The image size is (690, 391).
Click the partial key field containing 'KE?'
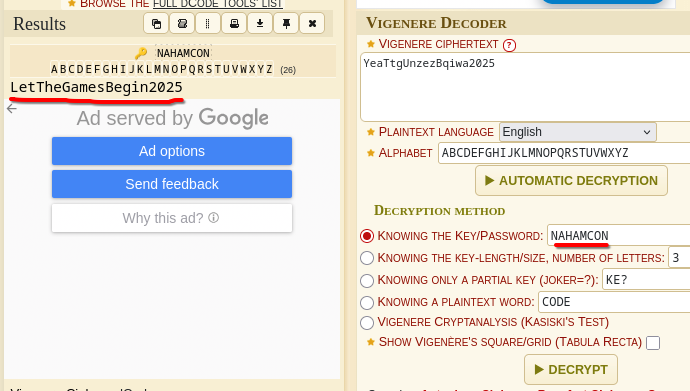[x=646, y=280]
